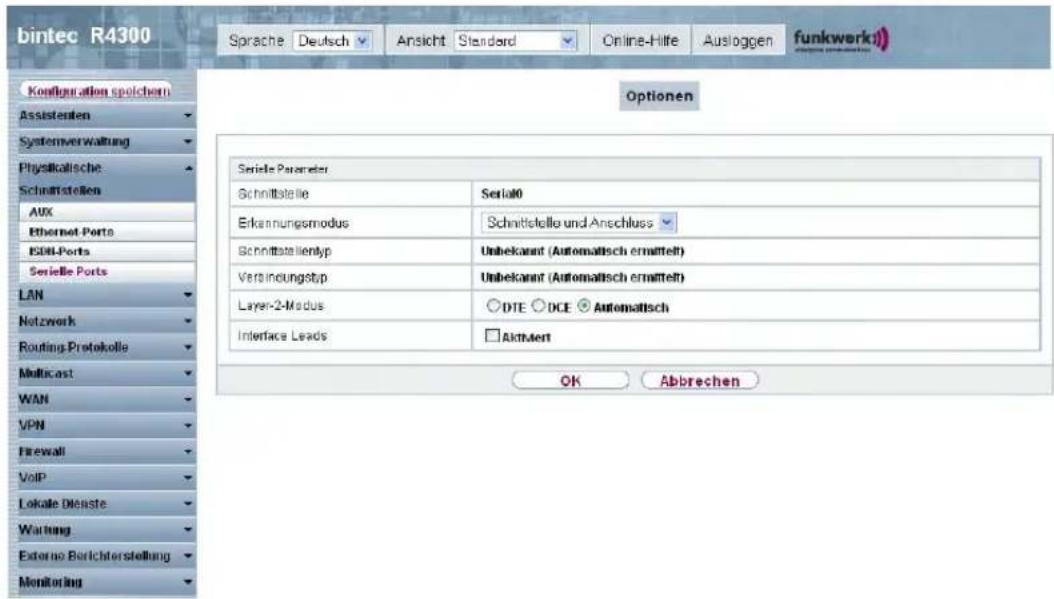Click the Interface Leads label

coord(282,335)
